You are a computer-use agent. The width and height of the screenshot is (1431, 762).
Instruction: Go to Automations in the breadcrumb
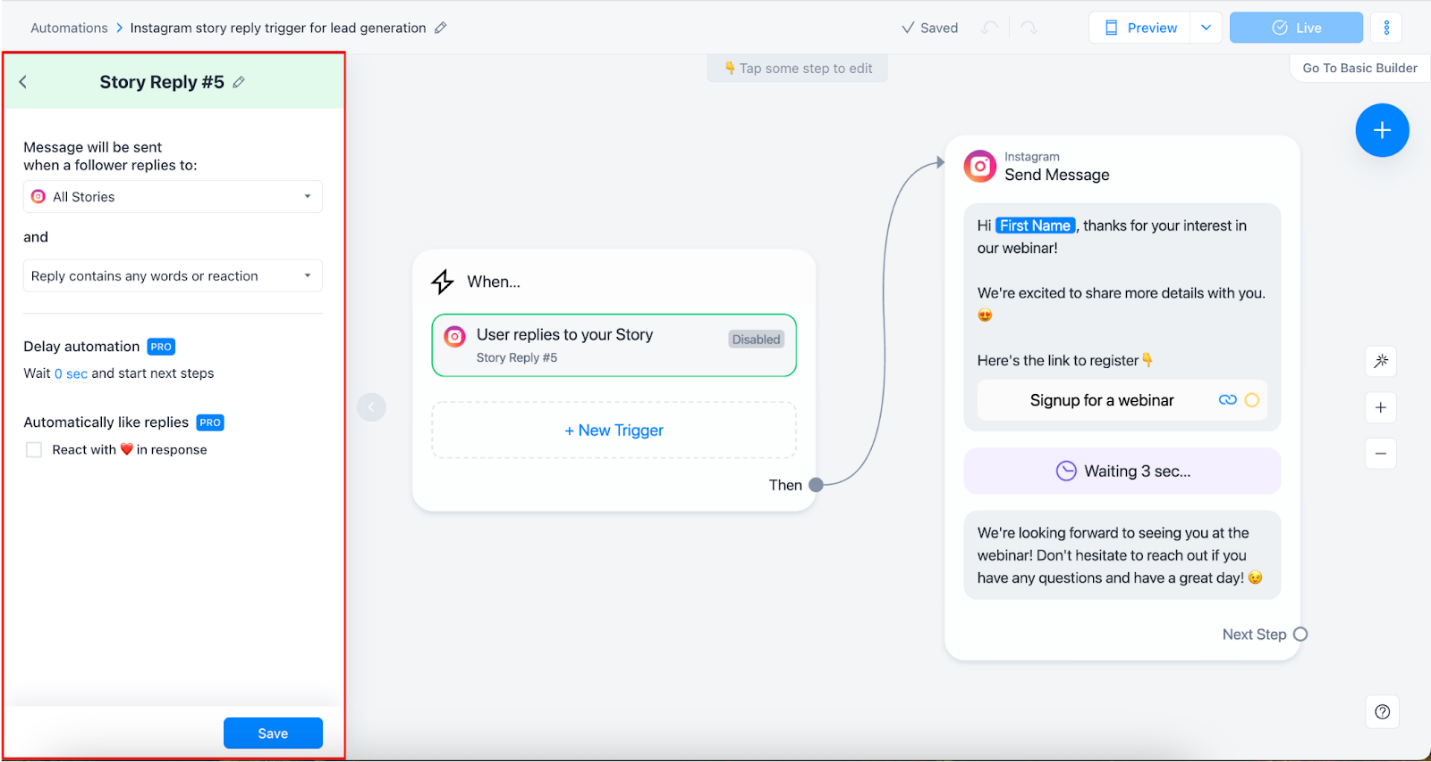tap(69, 28)
